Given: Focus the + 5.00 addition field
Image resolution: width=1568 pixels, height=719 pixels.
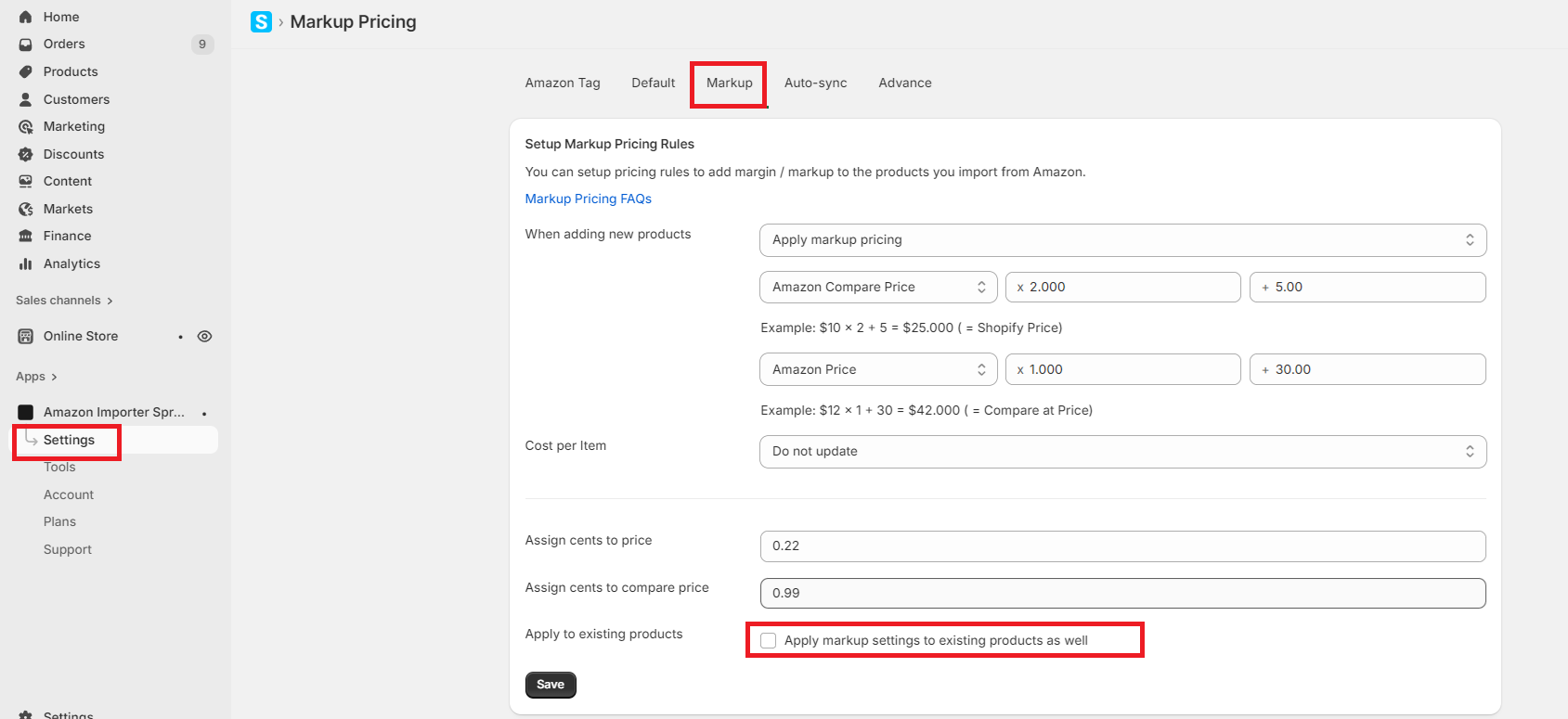Looking at the screenshot, I should (1367, 287).
